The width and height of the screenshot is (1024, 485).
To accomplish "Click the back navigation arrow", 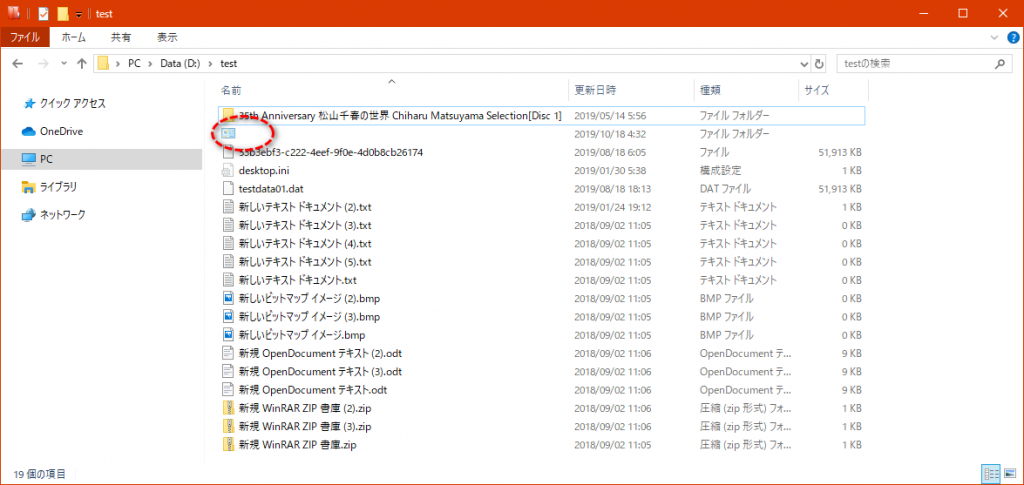I will click(19, 64).
